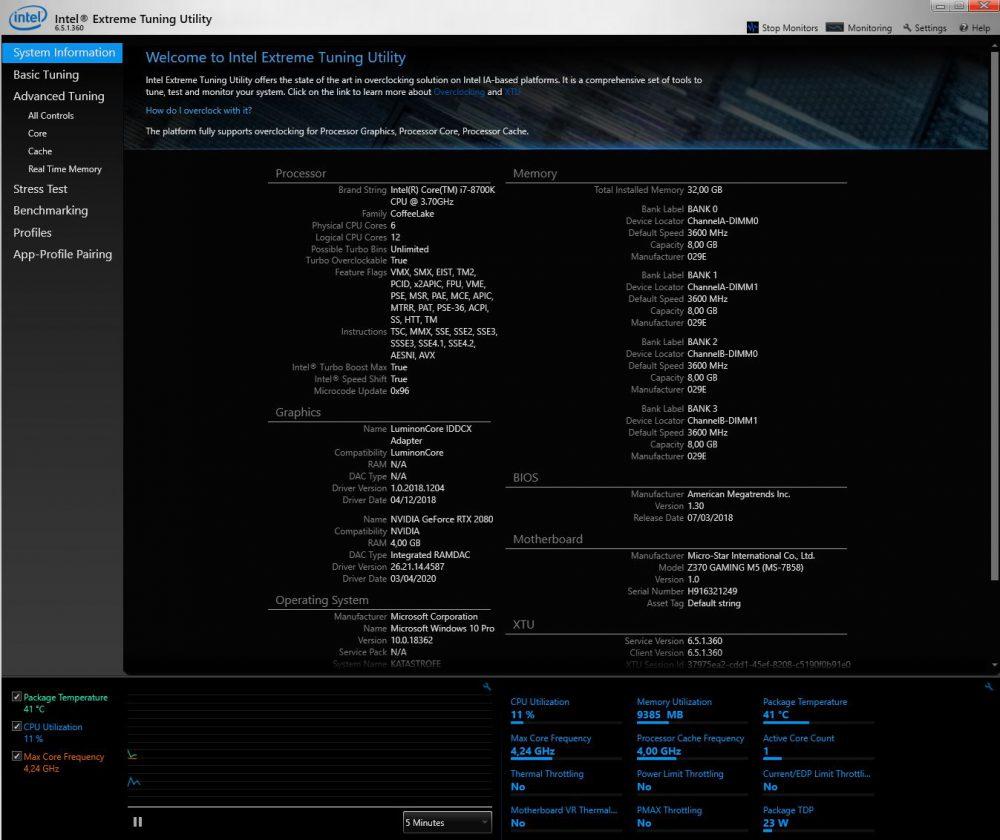1000x840 pixels.
Task: Select the Power Limit Throttling tile
Action: coord(691,781)
